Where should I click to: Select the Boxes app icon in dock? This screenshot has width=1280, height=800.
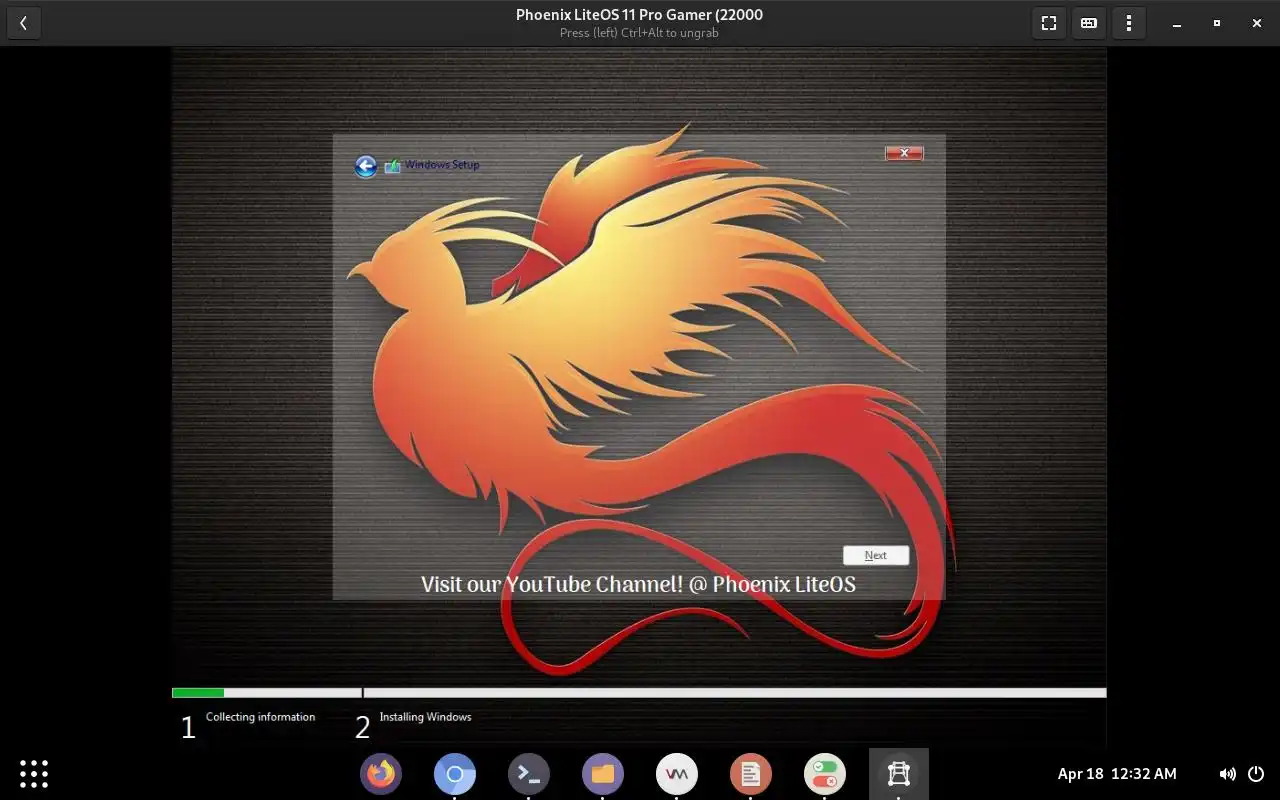(x=899, y=774)
